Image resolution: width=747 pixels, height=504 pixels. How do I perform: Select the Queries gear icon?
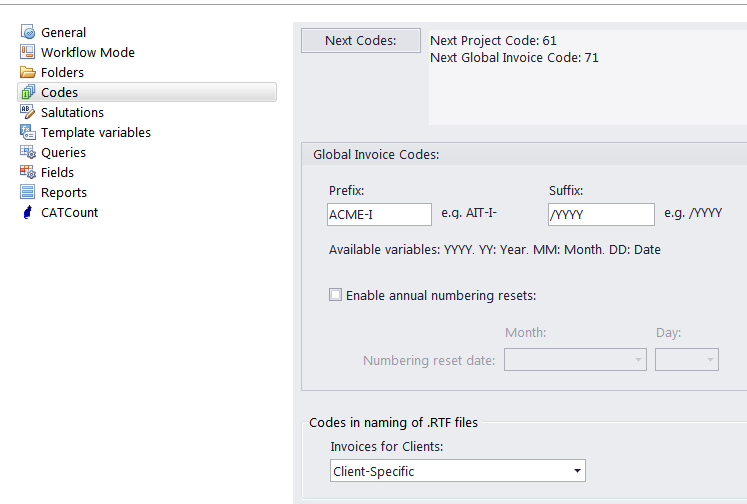[28, 152]
